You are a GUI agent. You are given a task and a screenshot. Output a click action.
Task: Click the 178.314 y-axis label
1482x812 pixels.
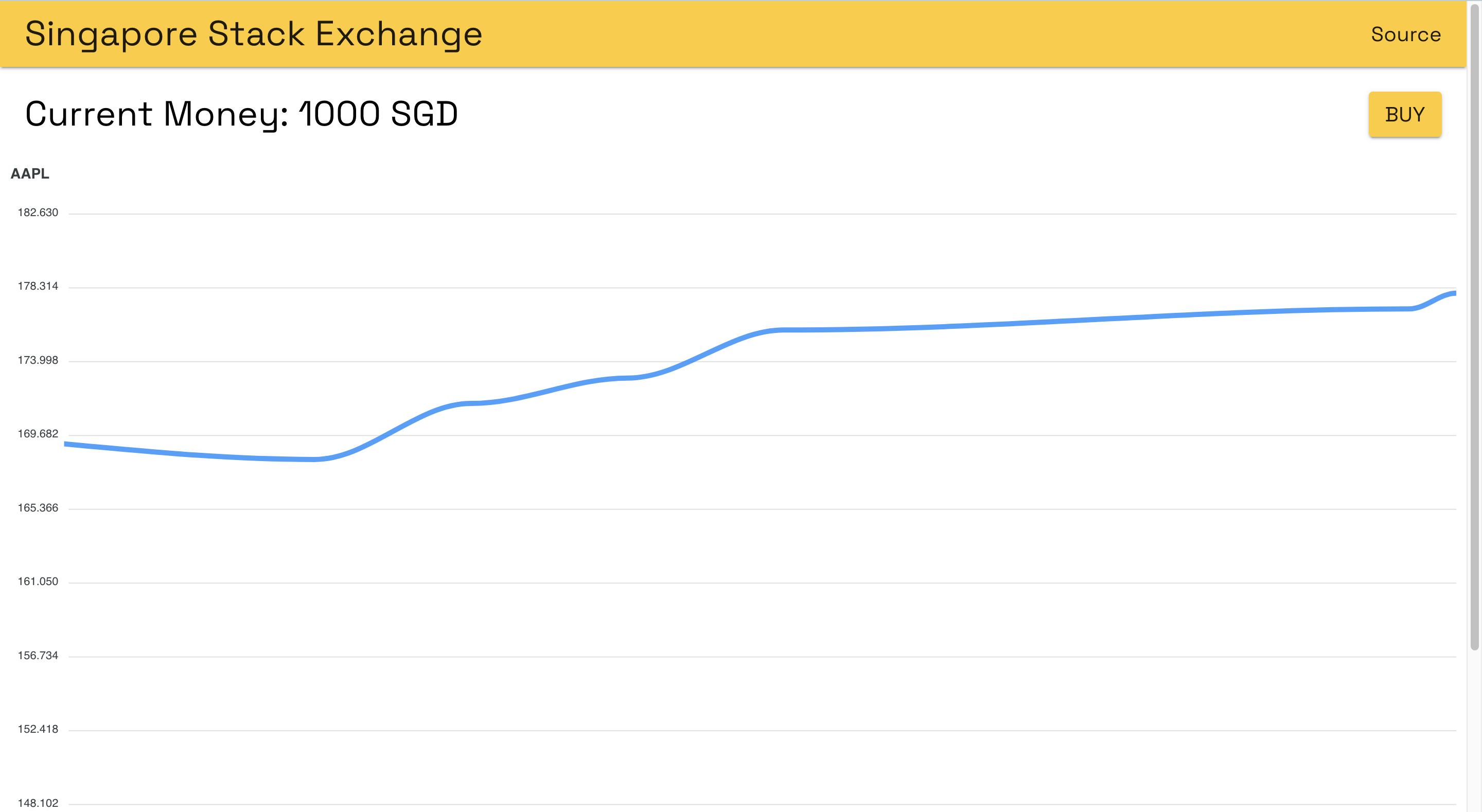[x=38, y=287]
